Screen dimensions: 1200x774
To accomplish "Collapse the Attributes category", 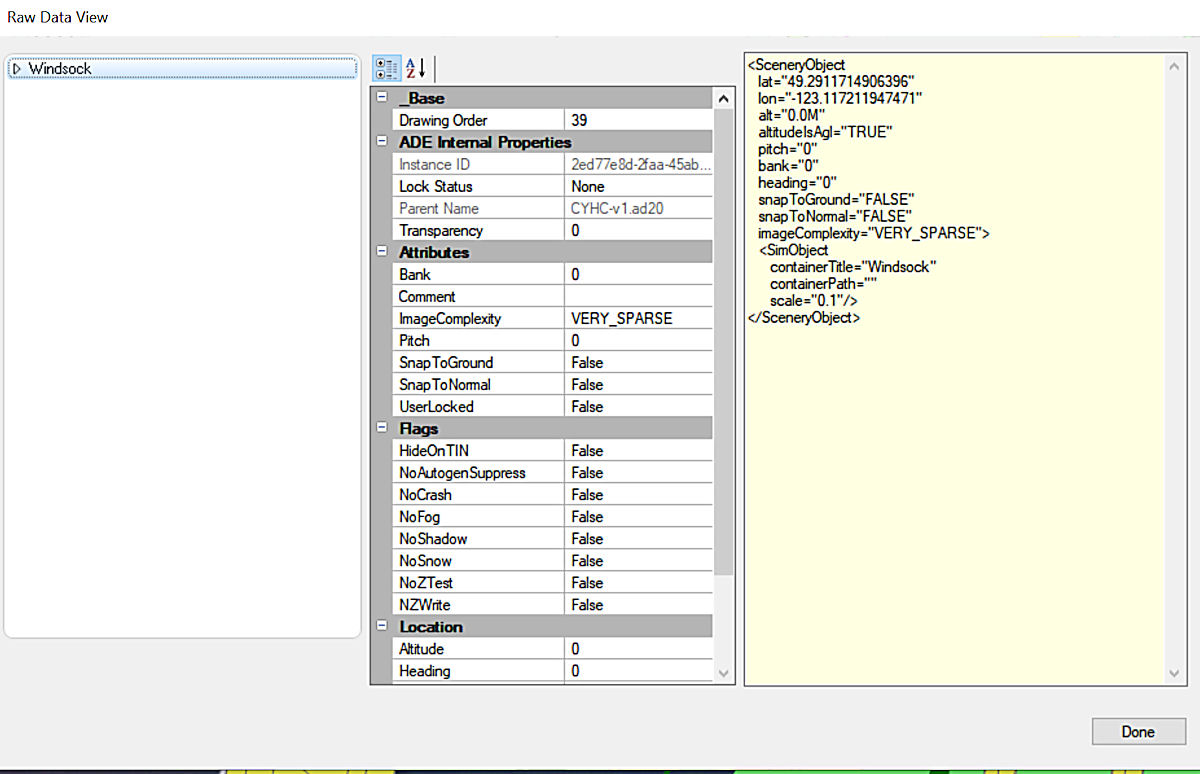I will pyautogui.click(x=382, y=252).
